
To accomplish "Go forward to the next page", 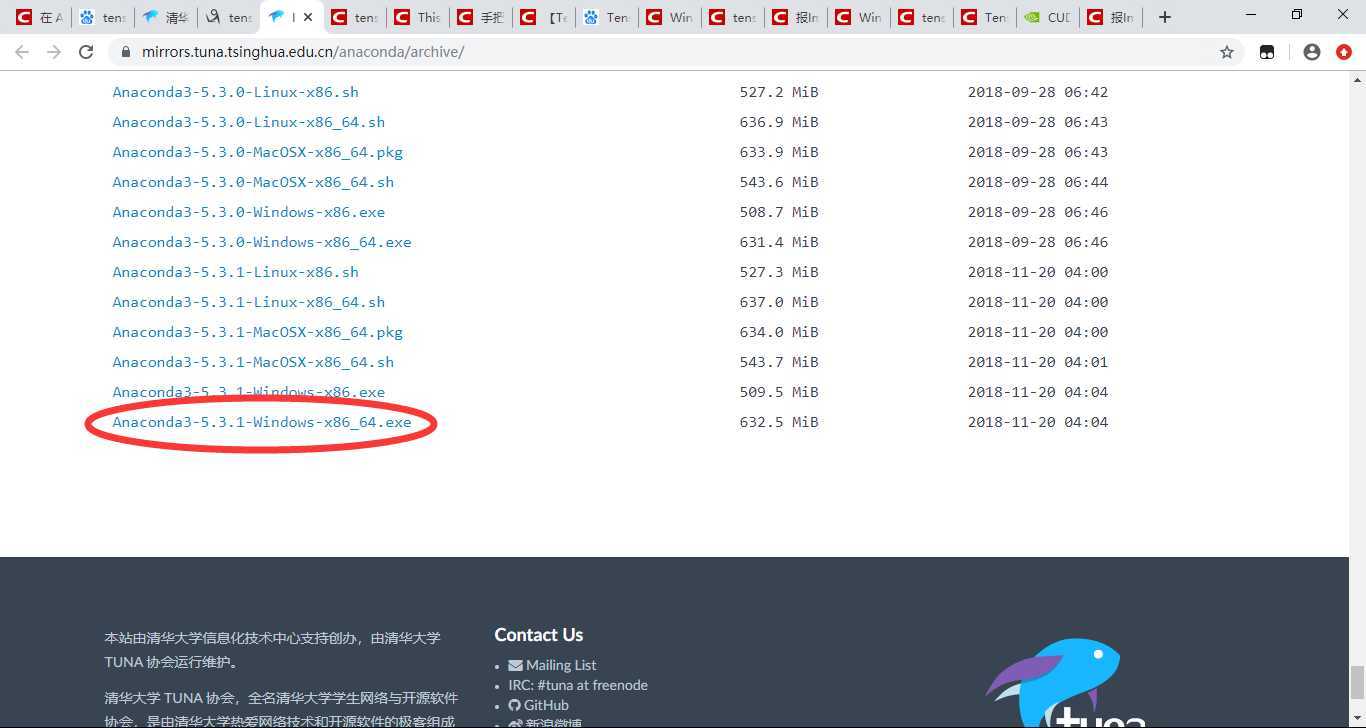I will tap(54, 52).
